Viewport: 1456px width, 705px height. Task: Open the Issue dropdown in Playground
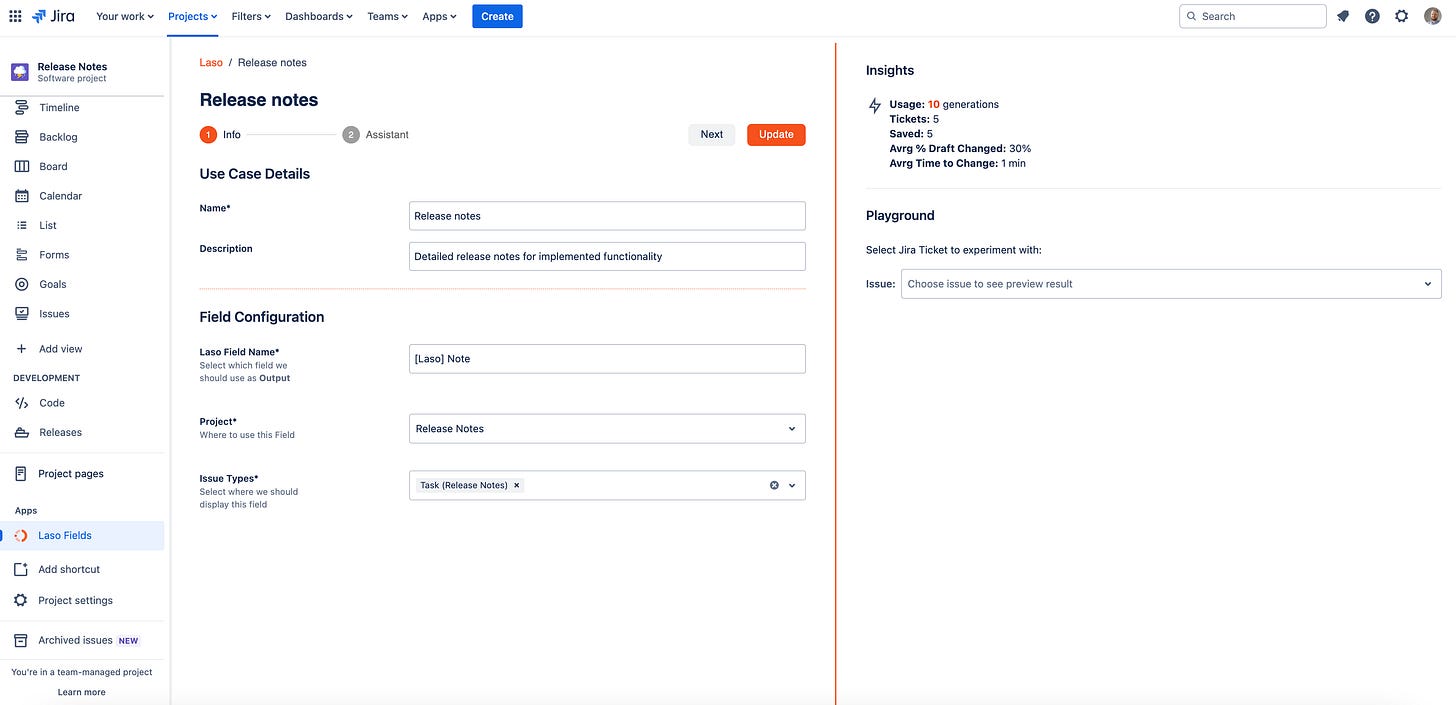pyautogui.click(x=1171, y=284)
